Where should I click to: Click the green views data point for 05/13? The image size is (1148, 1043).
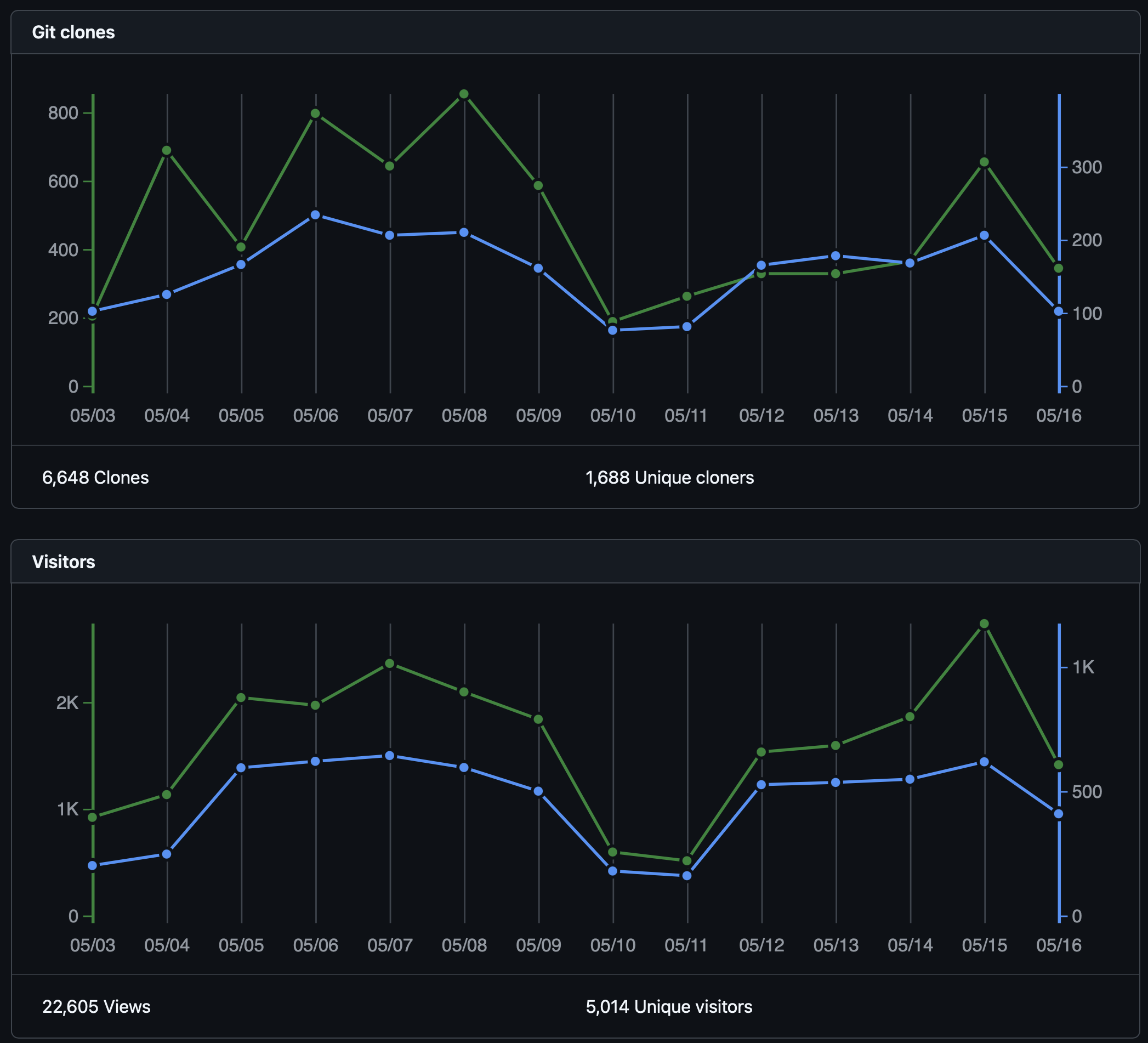click(836, 745)
